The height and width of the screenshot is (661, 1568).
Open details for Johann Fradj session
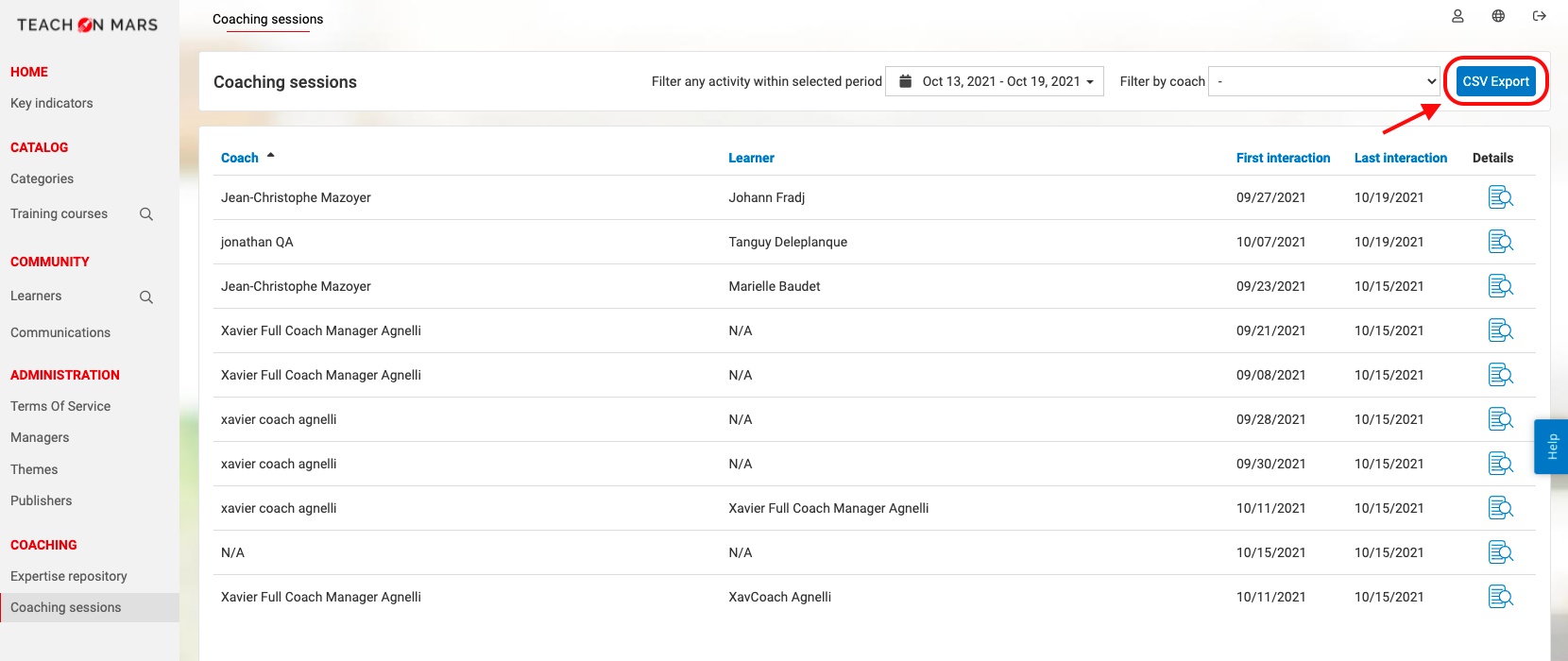click(1500, 197)
